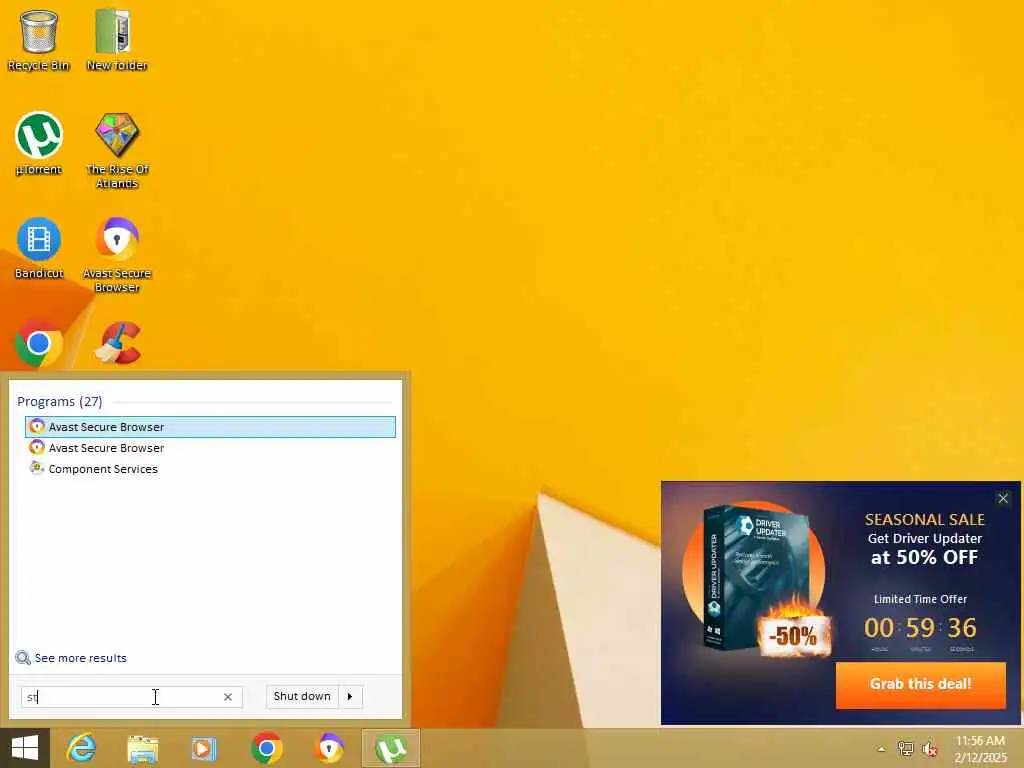Expand the Shut down options arrow
The image size is (1024, 768).
click(350, 696)
